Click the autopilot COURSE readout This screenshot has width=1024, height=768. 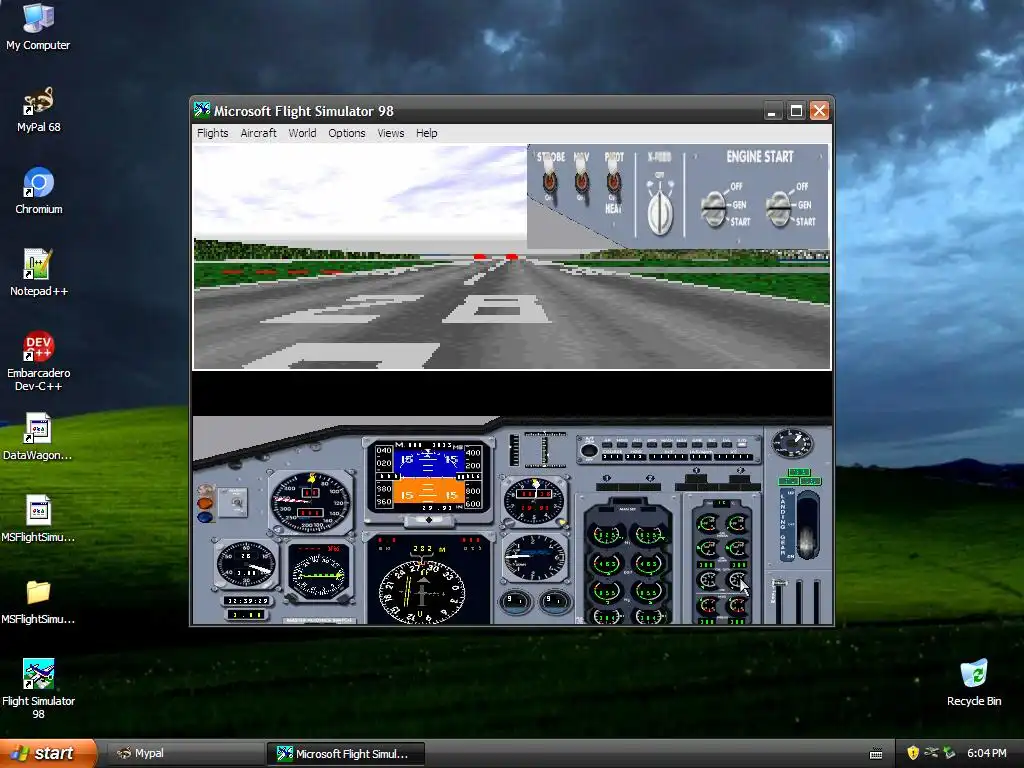pos(611,456)
